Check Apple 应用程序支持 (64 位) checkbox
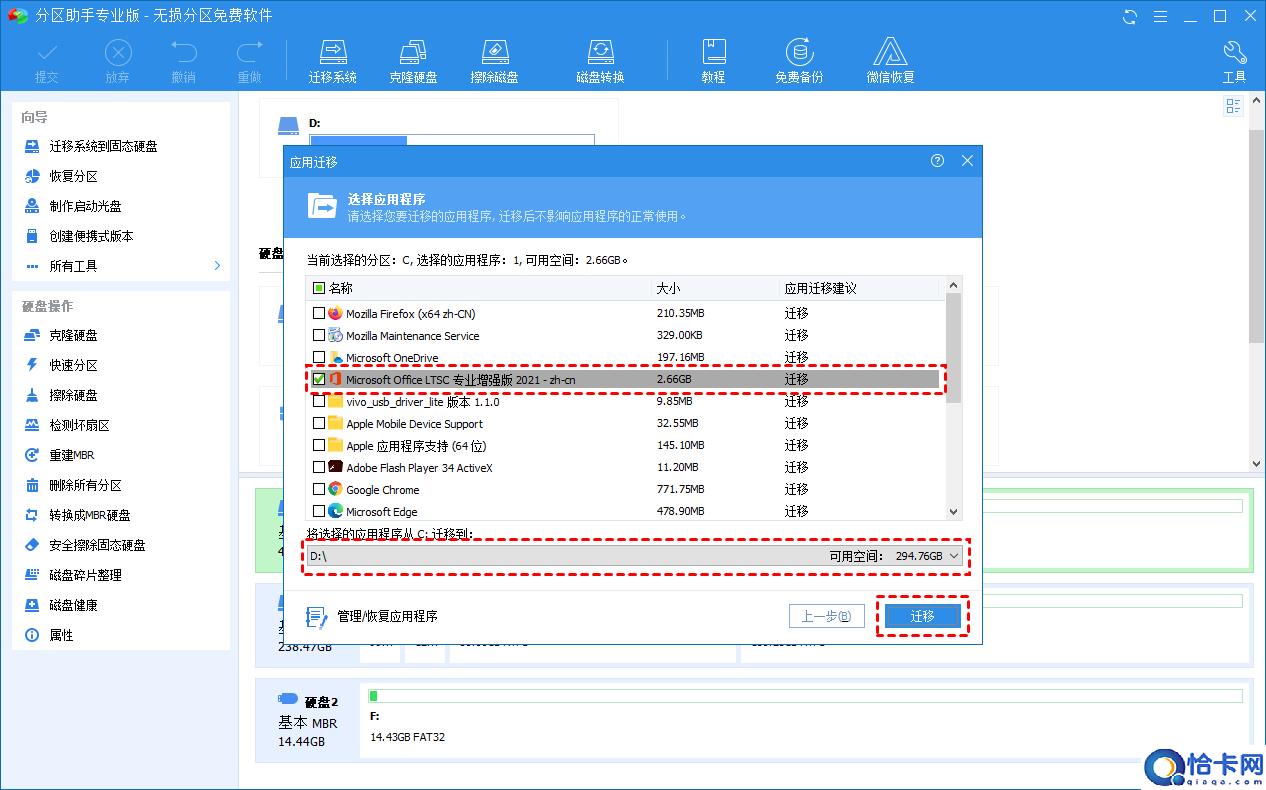This screenshot has width=1266, height=790. pos(319,445)
